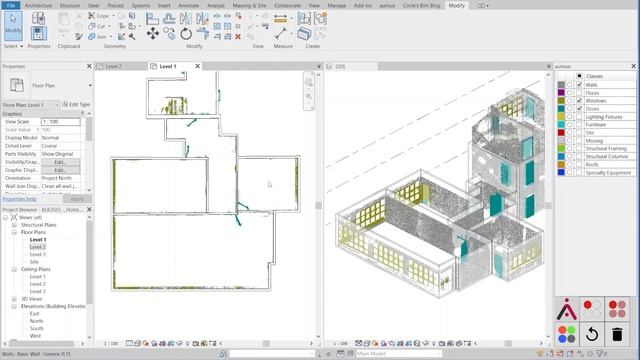Viewport: 640px width, 360px height.
Task: Click the trash bin icon
Action: coord(617,334)
